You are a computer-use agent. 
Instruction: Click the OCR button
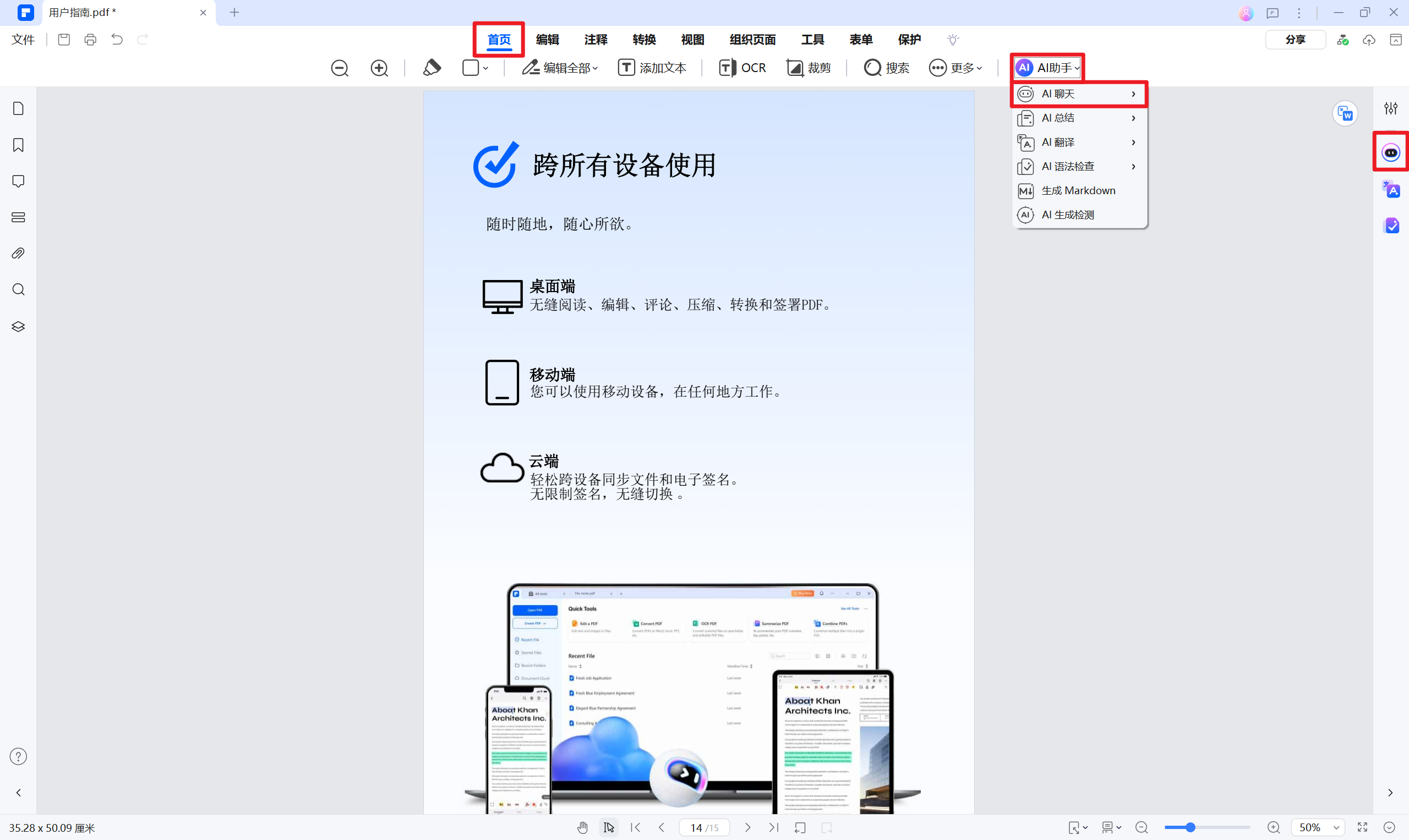742,68
